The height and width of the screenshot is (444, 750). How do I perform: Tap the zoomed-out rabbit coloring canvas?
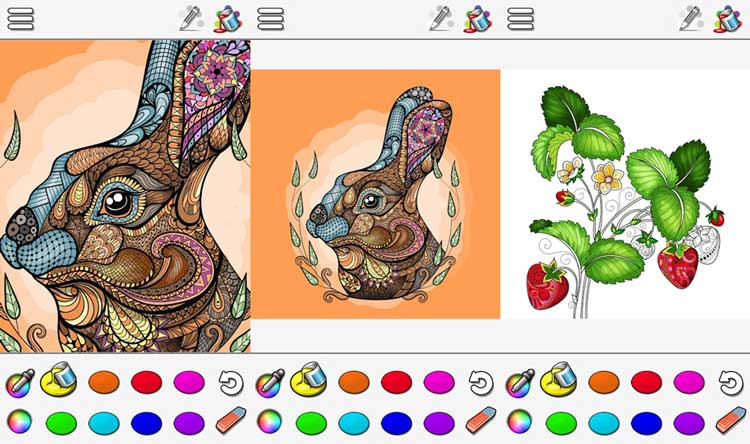tap(375, 194)
